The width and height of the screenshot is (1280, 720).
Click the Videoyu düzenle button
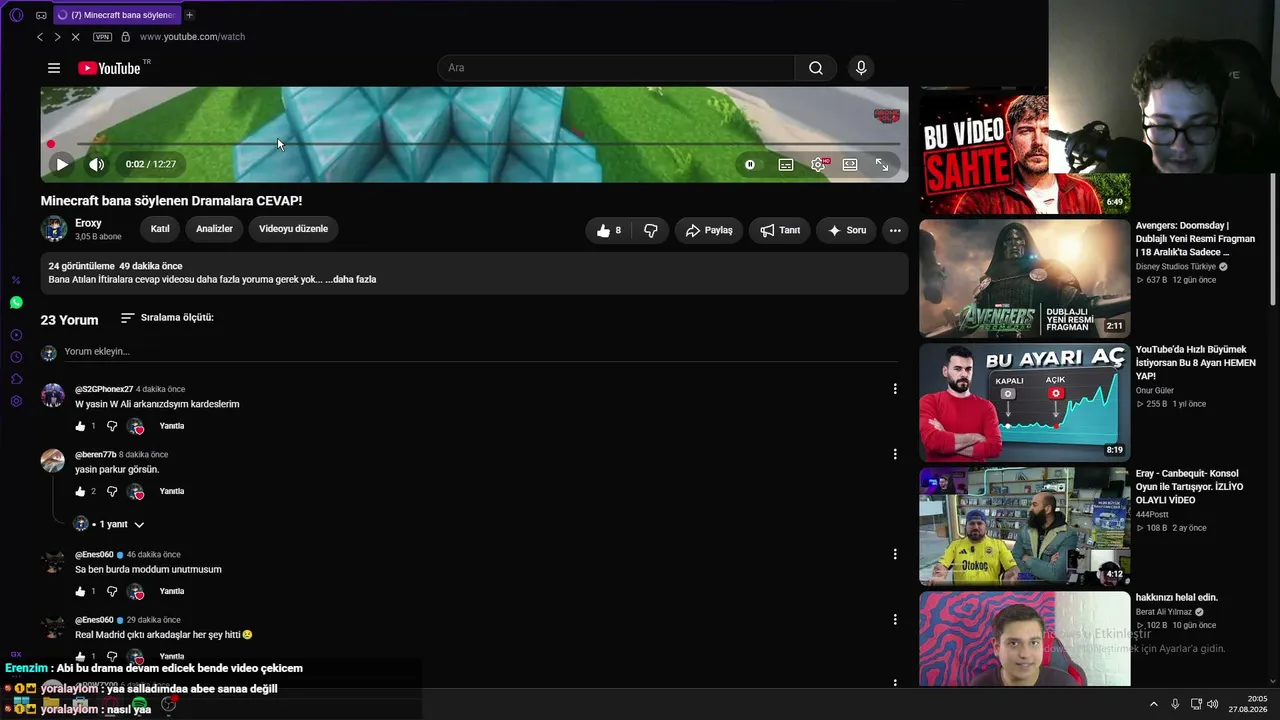pos(293,229)
